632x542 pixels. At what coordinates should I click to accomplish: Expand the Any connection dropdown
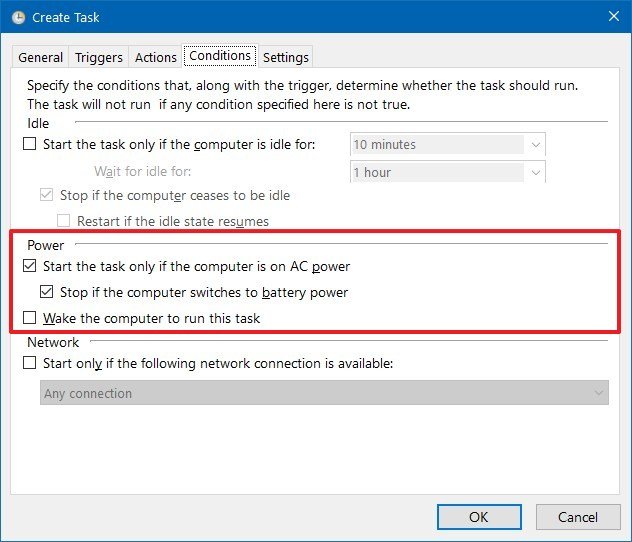(x=598, y=393)
